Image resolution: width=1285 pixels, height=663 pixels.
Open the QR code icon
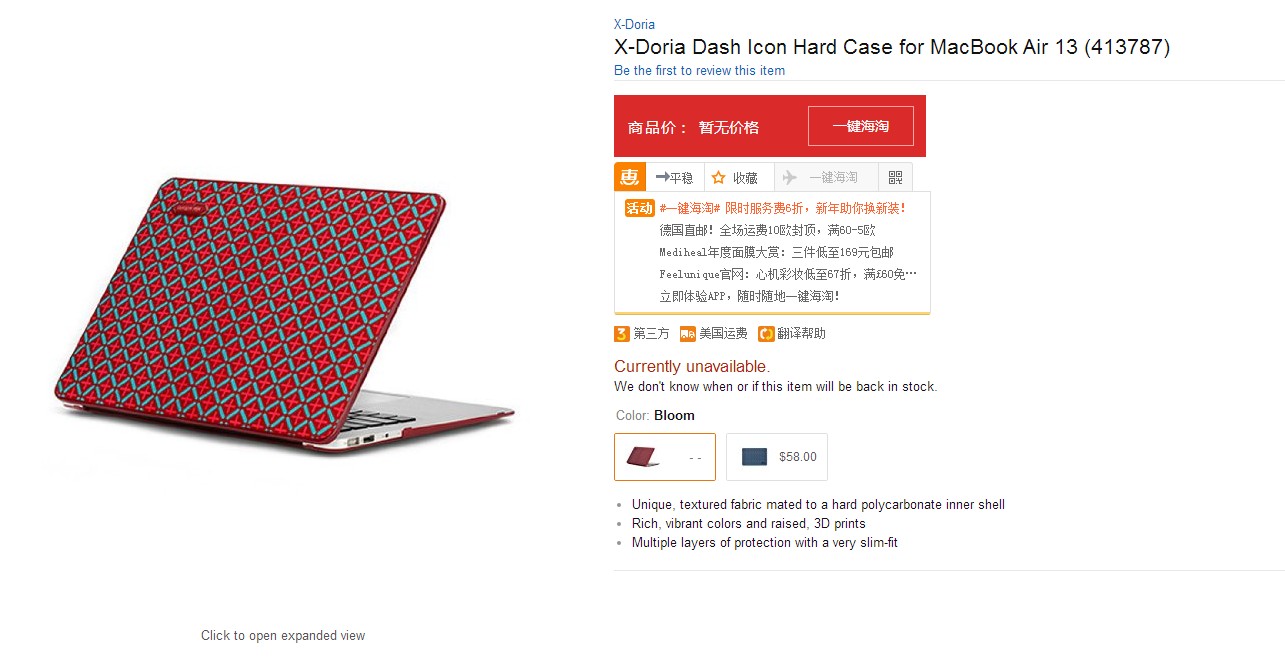pos(895,177)
